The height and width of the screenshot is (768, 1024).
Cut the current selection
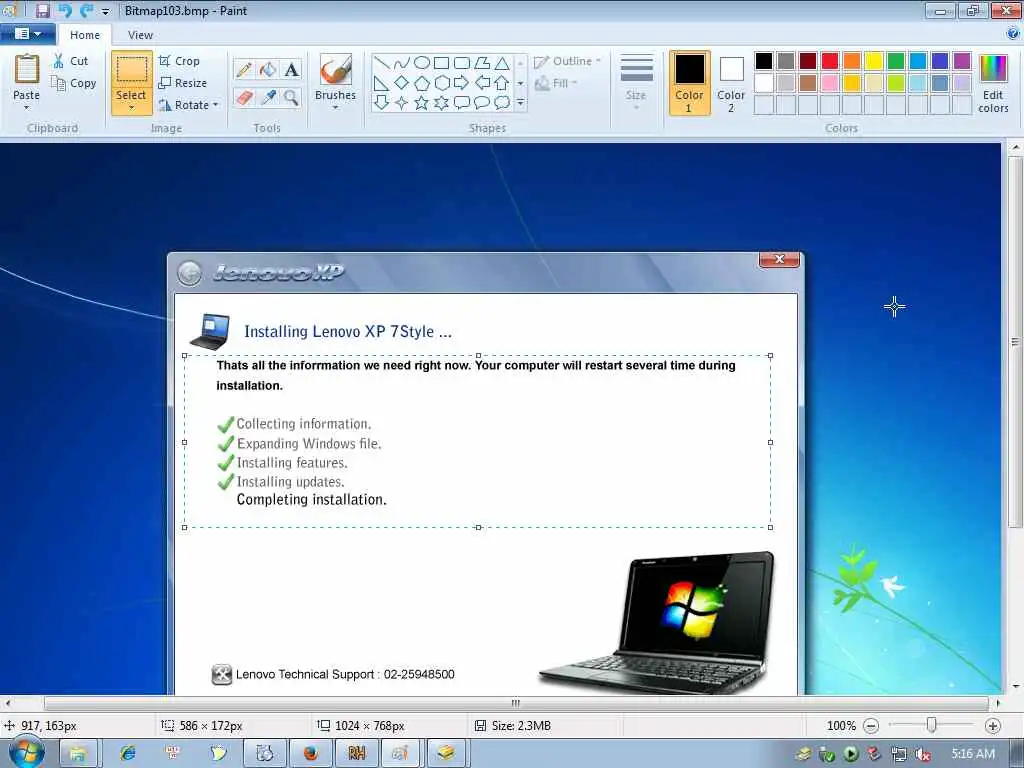[71, 61]
